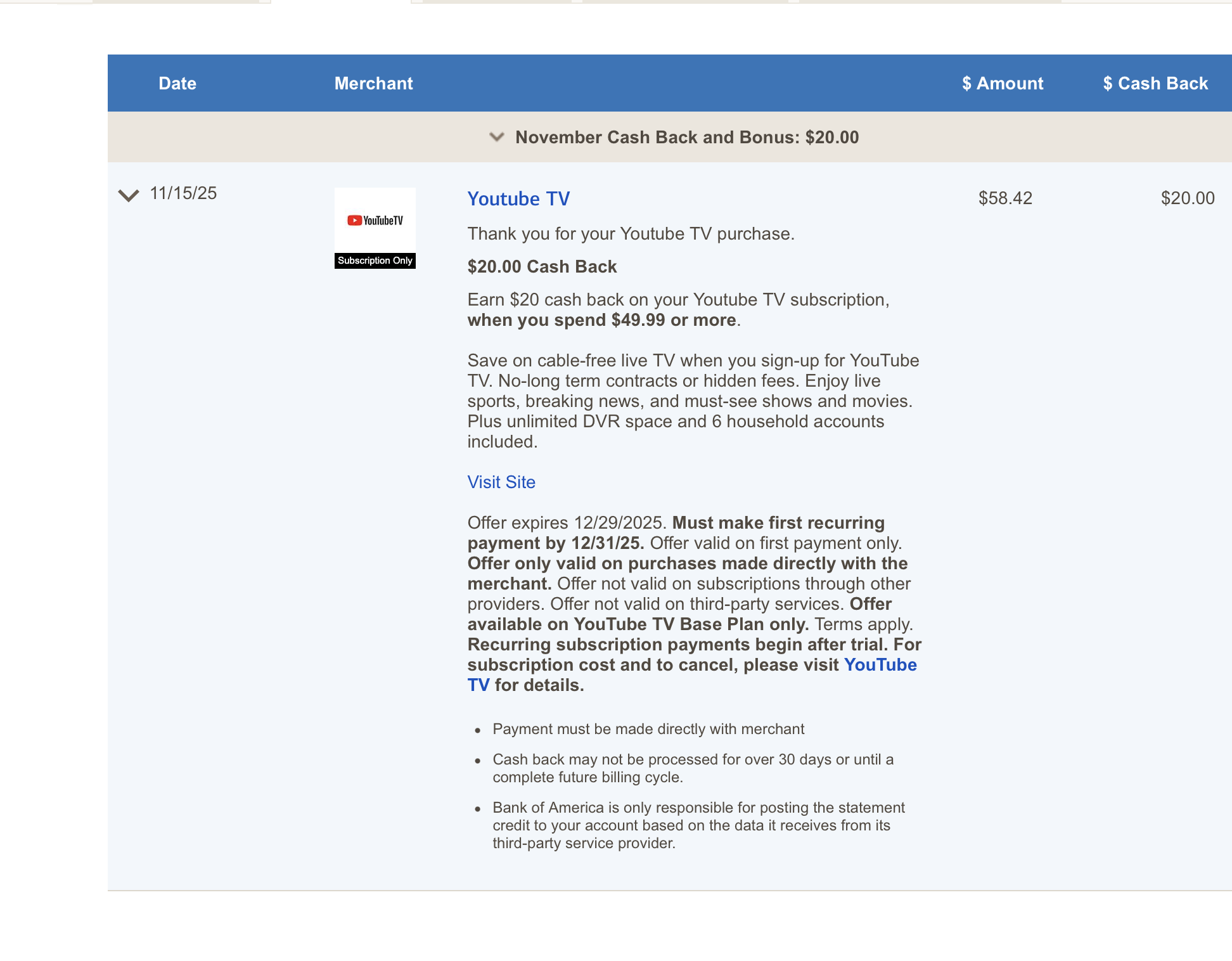Click the Merchant column header
1232x961 pixels.
[x=374, y=84]
